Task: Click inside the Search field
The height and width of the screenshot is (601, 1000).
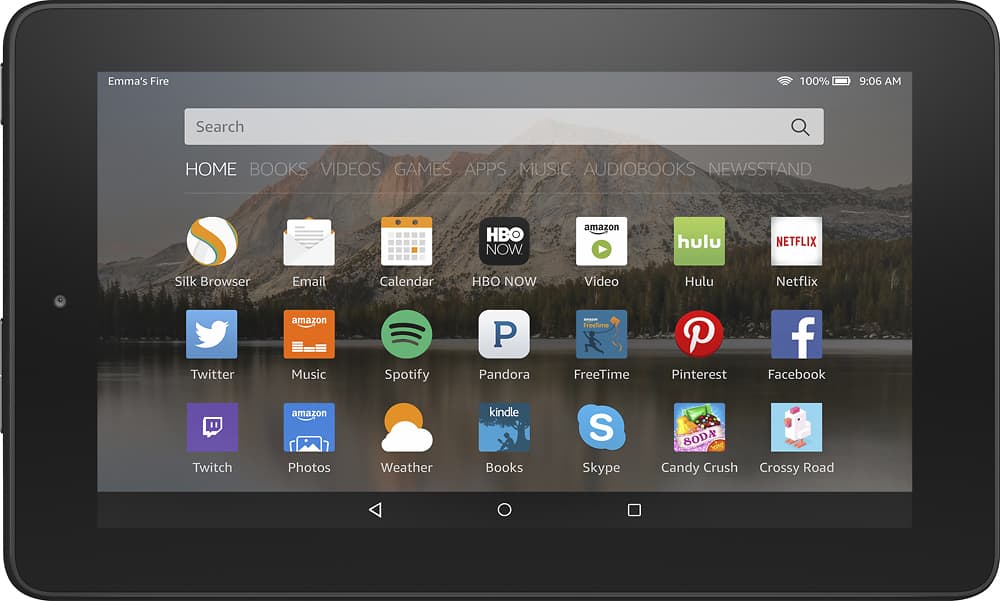Action: (504, 126)
